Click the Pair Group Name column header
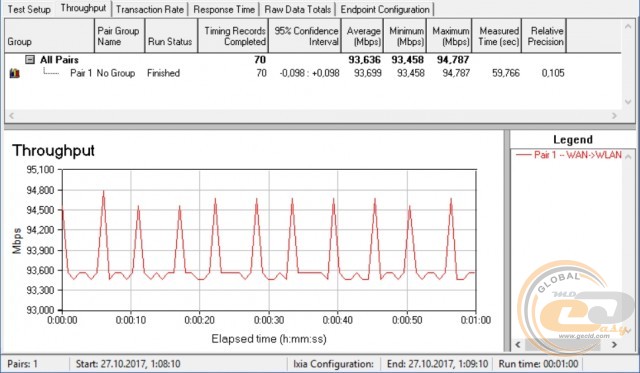 point(120,36)
